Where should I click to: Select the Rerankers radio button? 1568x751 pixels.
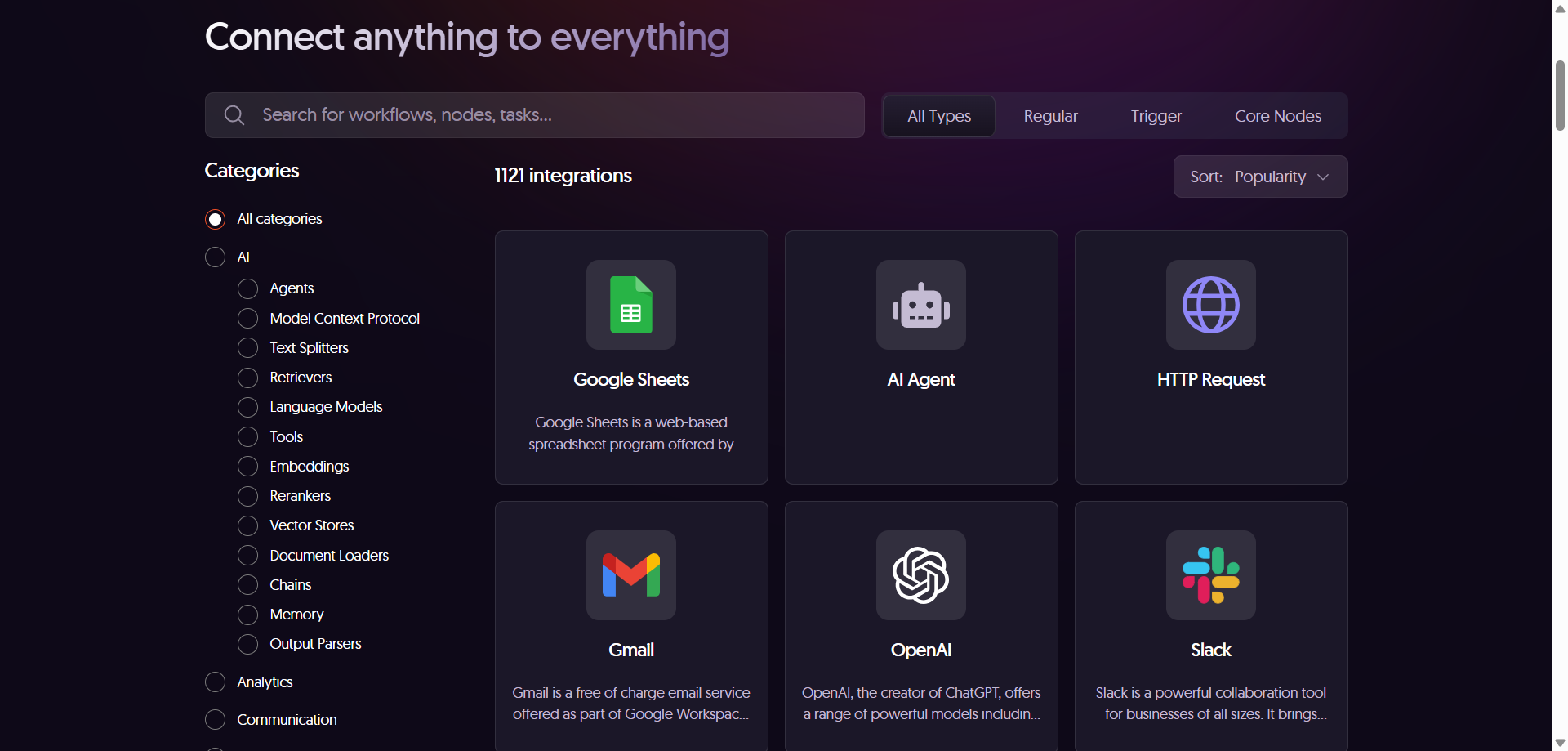(x=247, y=496)
